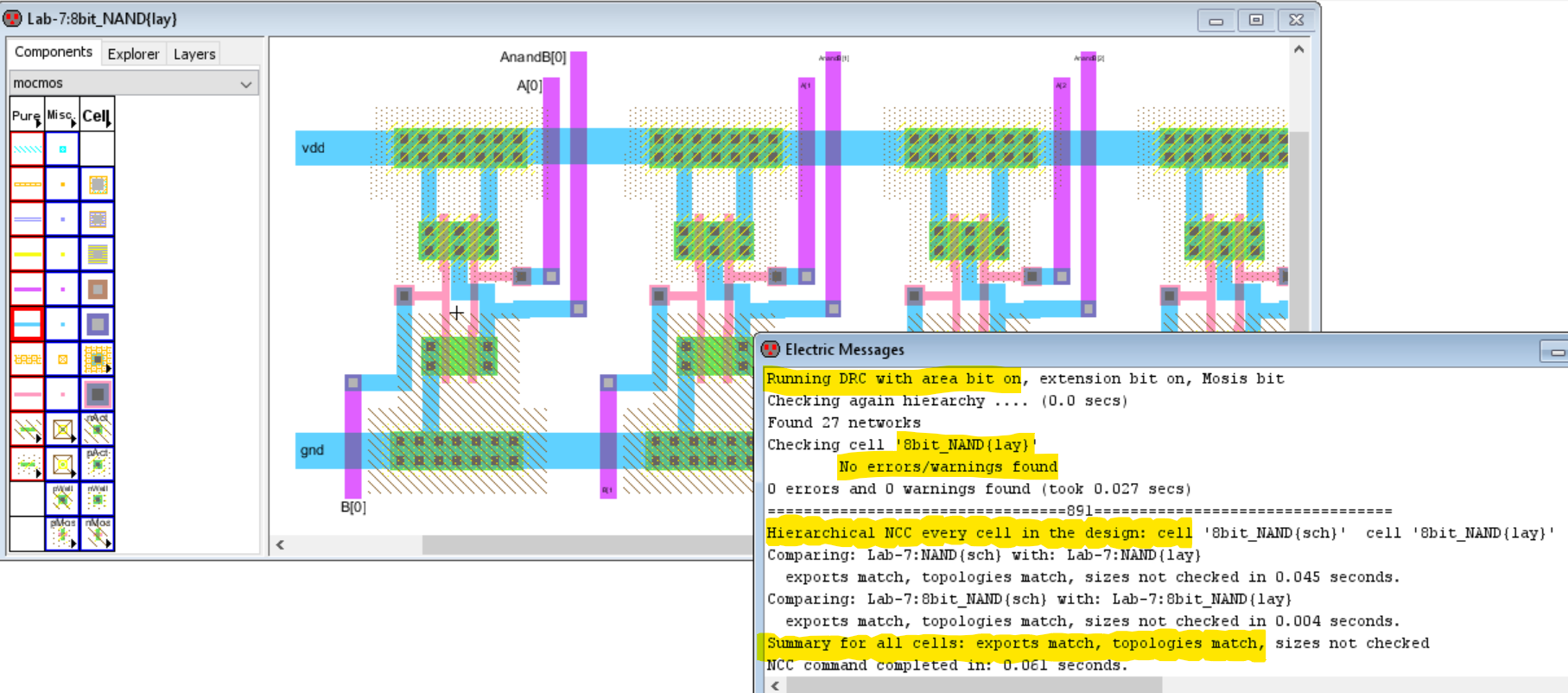Select the nMos transistor component
This screenshot has width=1568, height=693.
(x=98, y=533)
